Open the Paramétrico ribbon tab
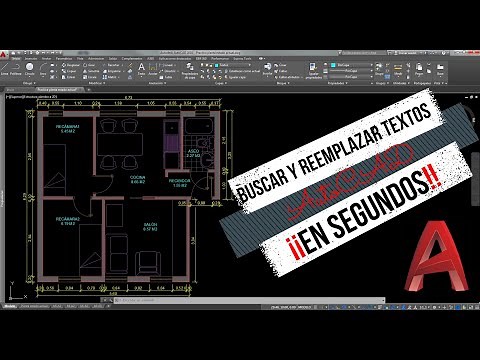Image resolution: width=480 pixels, height=360 pixels. 64,59
